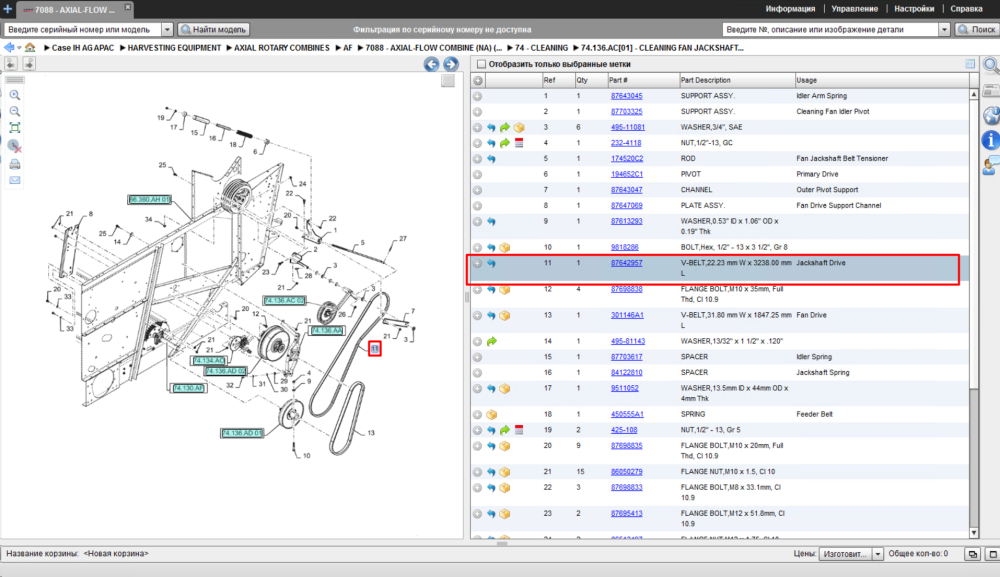Print the parts diagram

15,164
